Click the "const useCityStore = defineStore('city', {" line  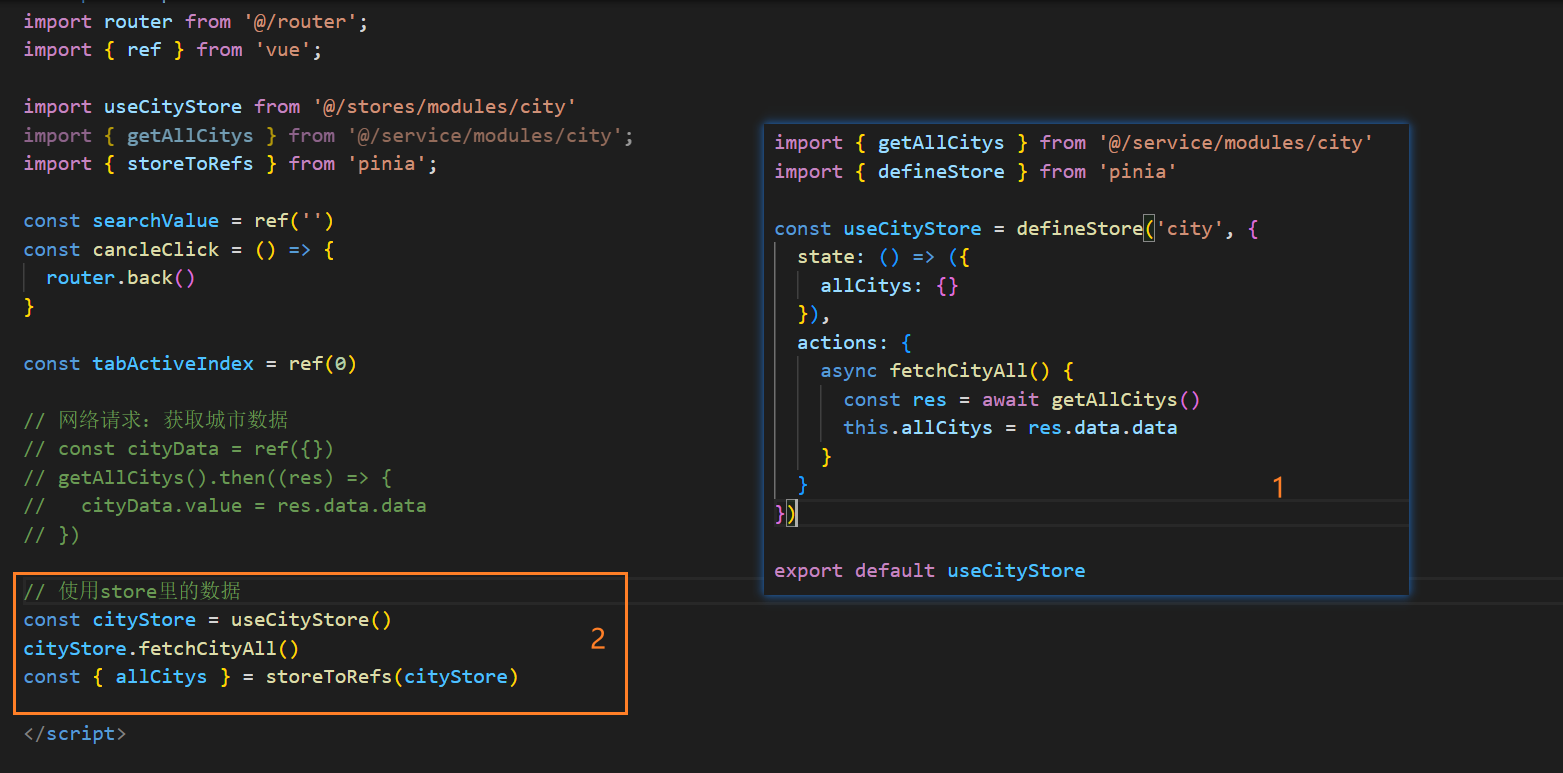click(x=1017, y=228)
